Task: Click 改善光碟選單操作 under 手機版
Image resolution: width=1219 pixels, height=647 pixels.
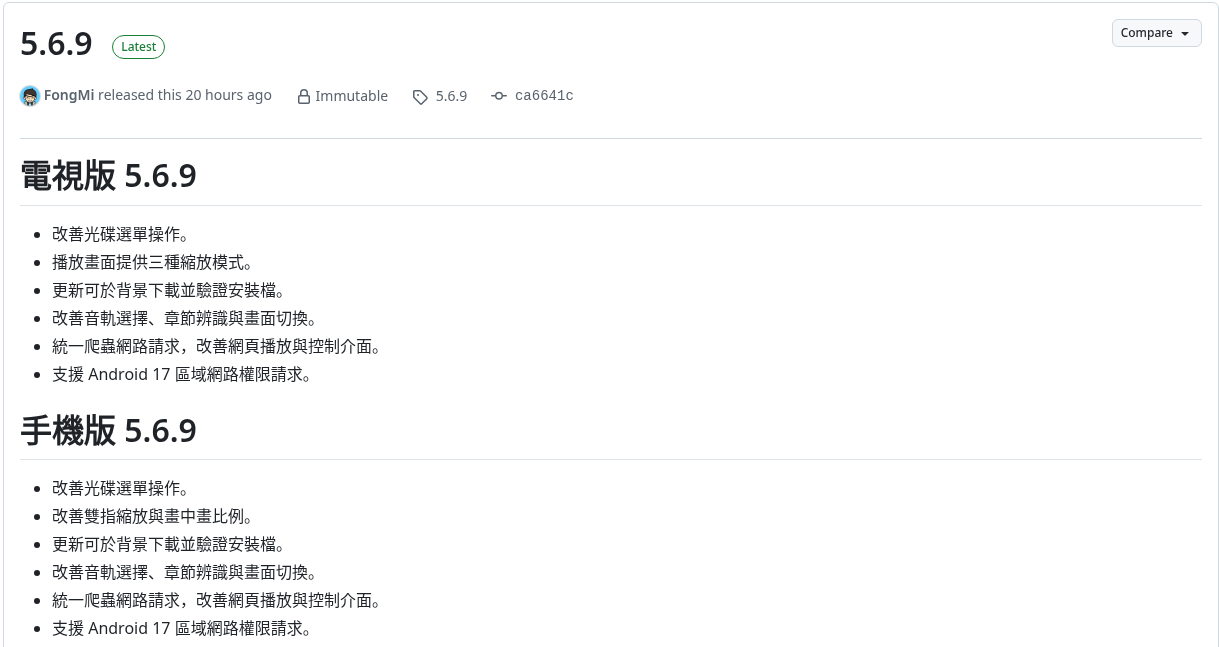Action: (121, 488)
